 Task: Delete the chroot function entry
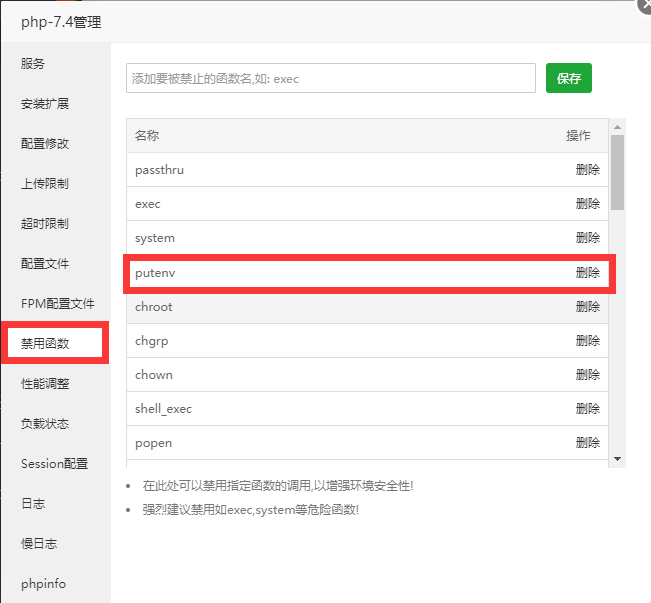click(x=587, y=307)
